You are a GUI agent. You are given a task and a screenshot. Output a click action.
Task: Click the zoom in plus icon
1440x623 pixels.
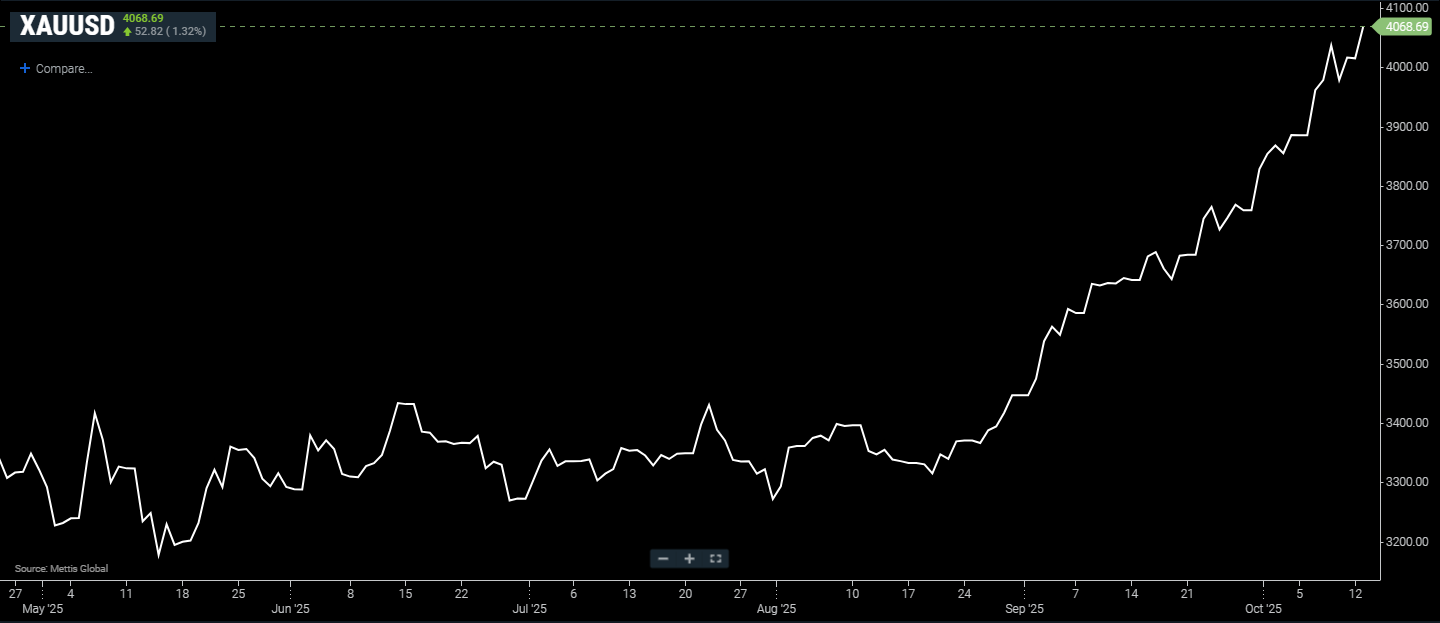[x=689, y=559]
